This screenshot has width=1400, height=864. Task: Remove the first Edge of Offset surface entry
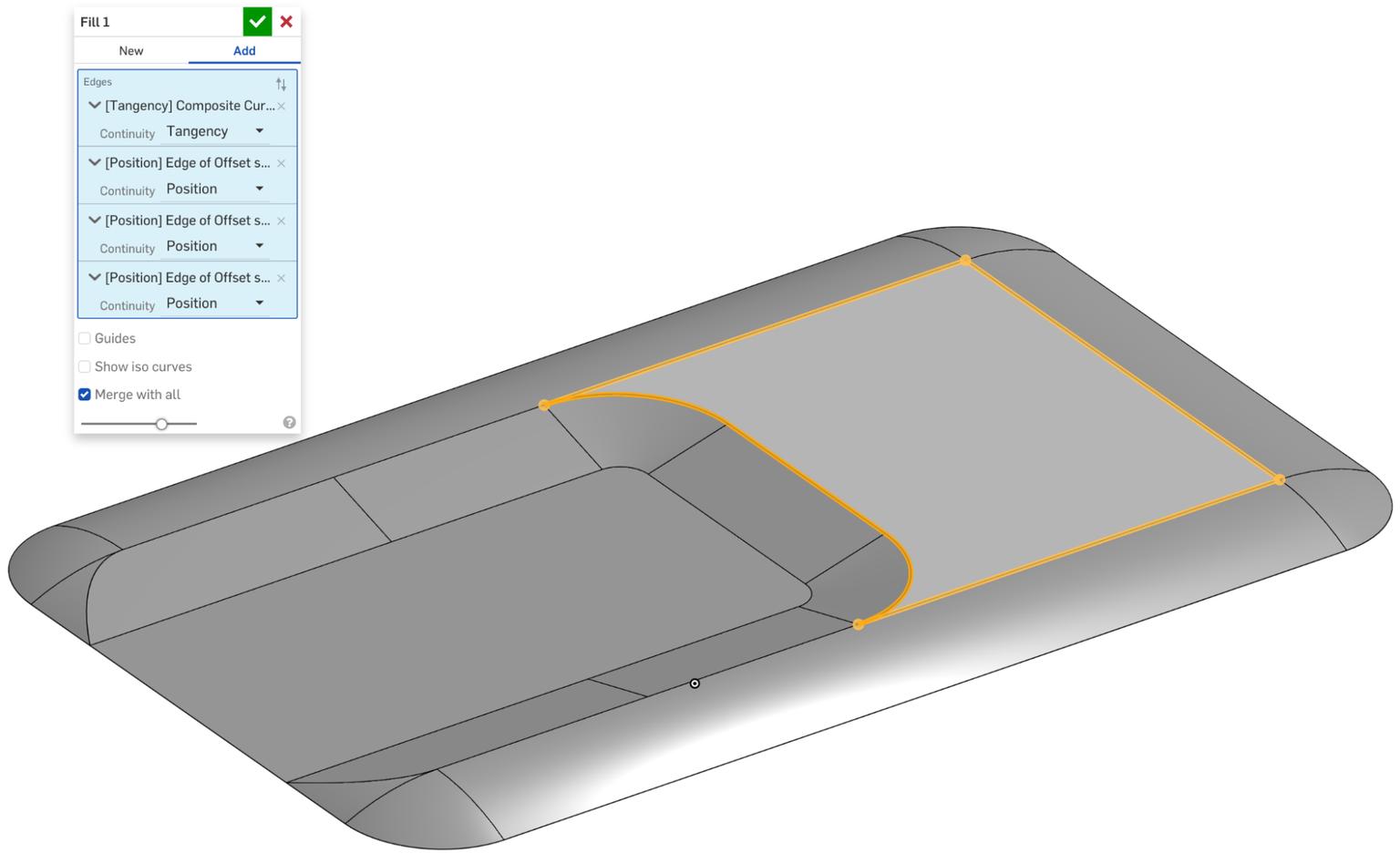tap(281, 163)
